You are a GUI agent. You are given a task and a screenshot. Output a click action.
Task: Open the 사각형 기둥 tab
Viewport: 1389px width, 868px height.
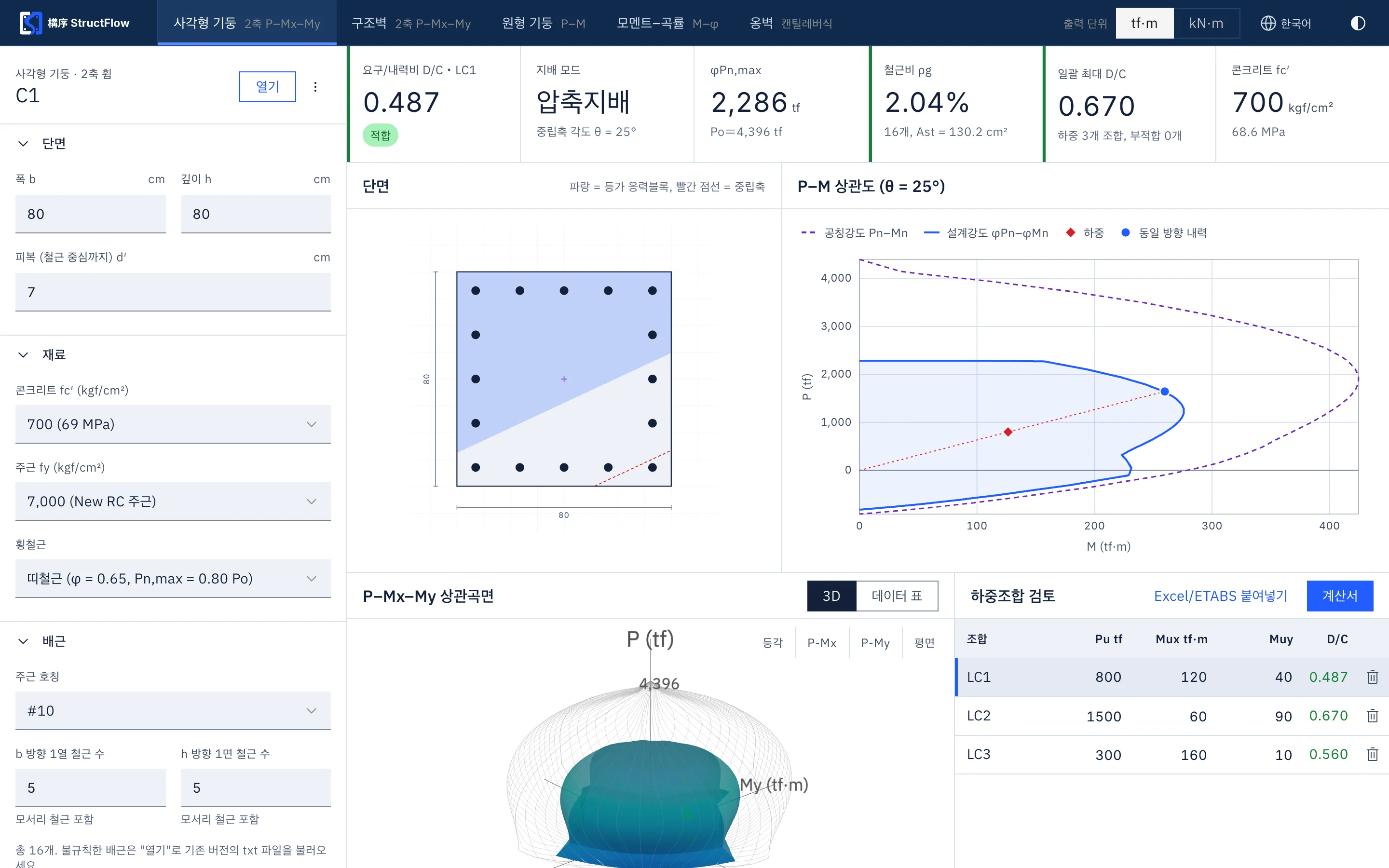(x=247, y=23)
